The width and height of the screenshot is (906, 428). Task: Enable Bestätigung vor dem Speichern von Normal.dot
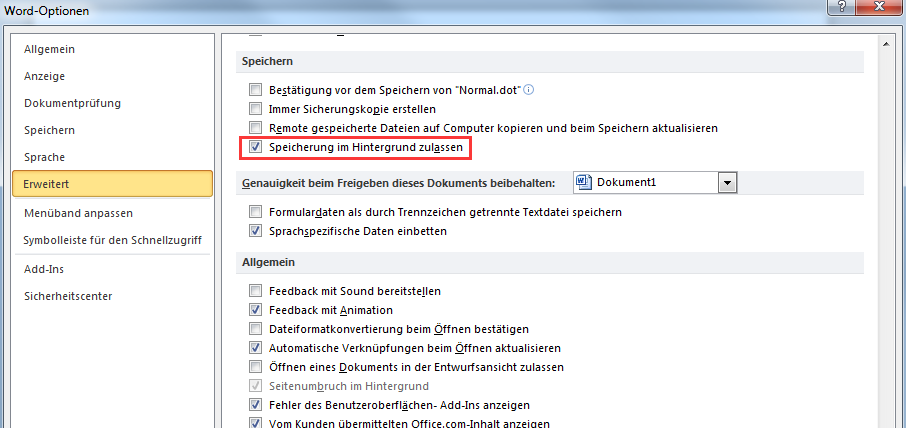255,90
